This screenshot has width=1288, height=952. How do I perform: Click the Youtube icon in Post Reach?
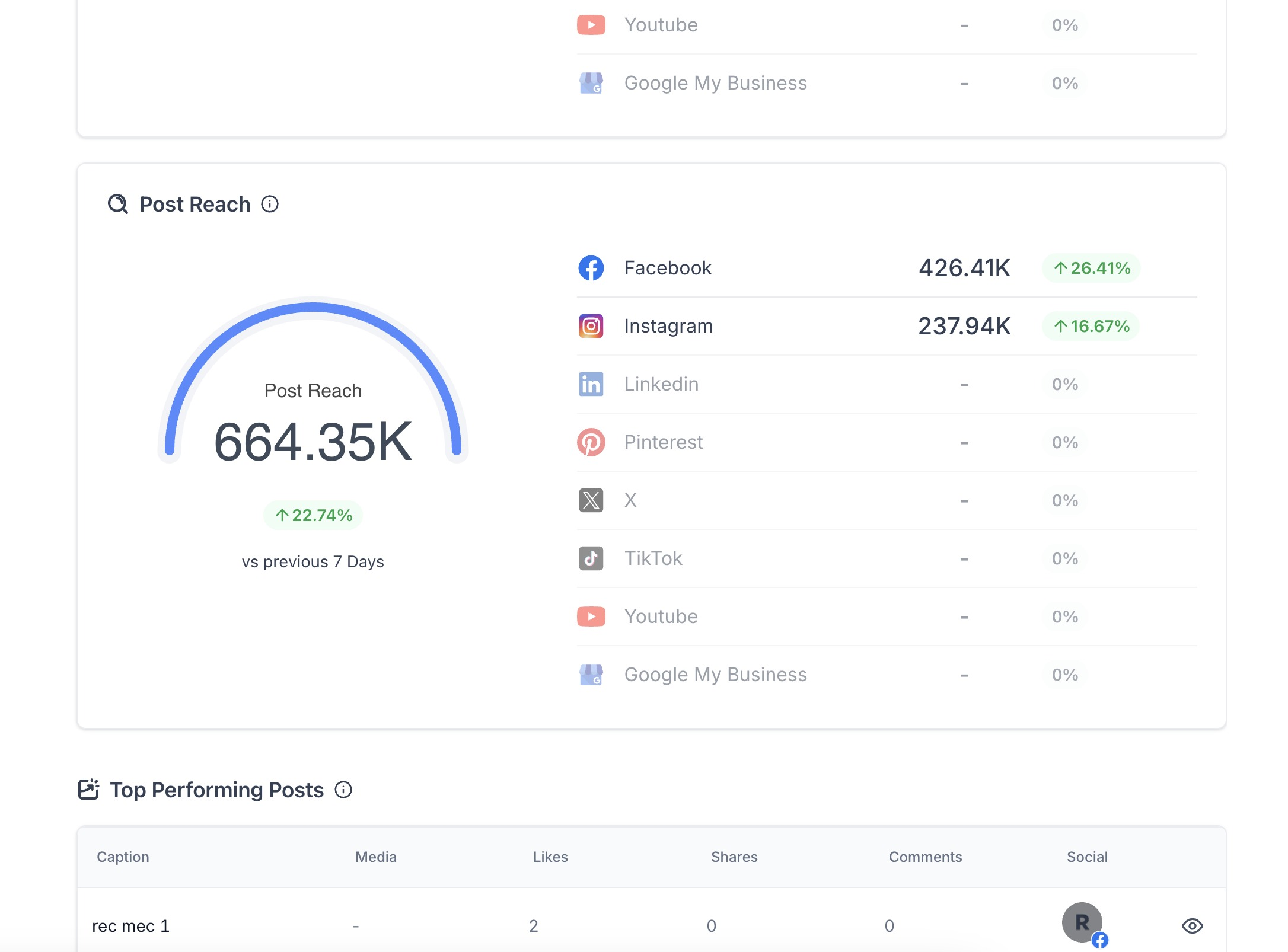coord(591,616)
